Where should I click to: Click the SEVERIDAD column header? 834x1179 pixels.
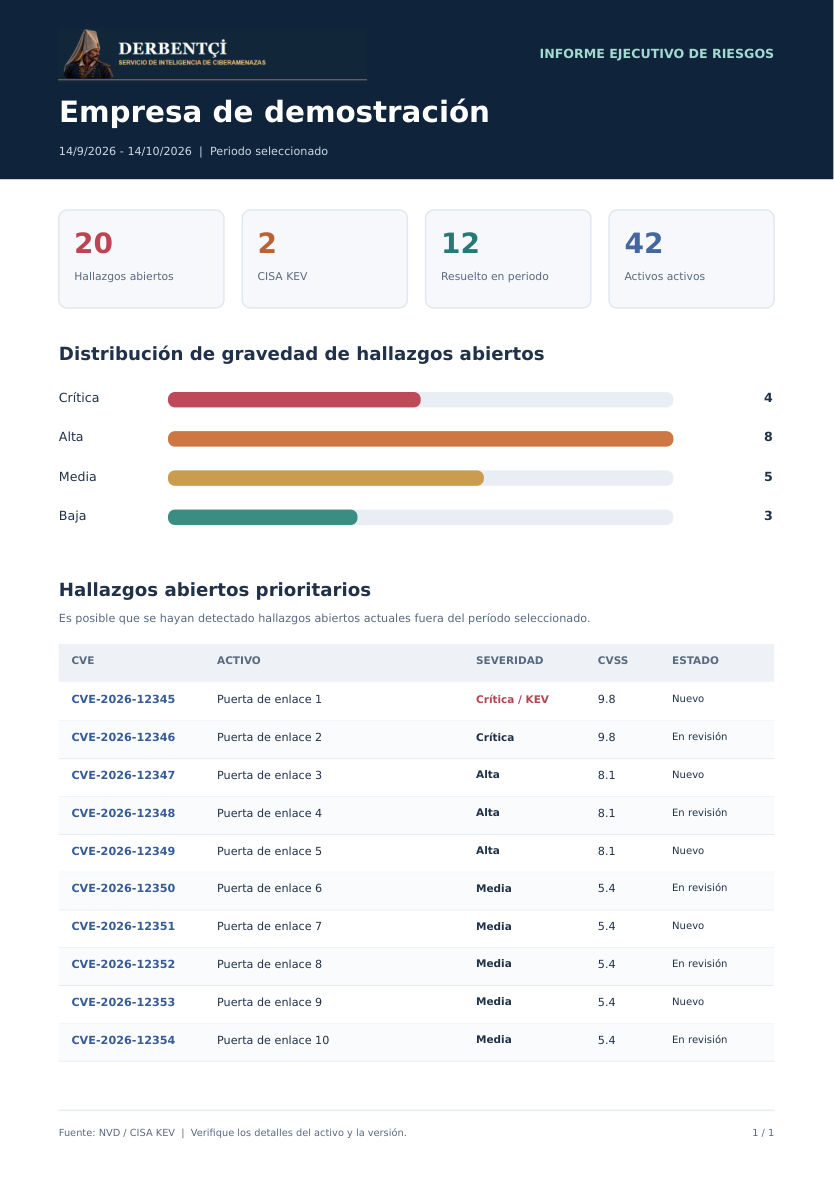tap(509, 660)
